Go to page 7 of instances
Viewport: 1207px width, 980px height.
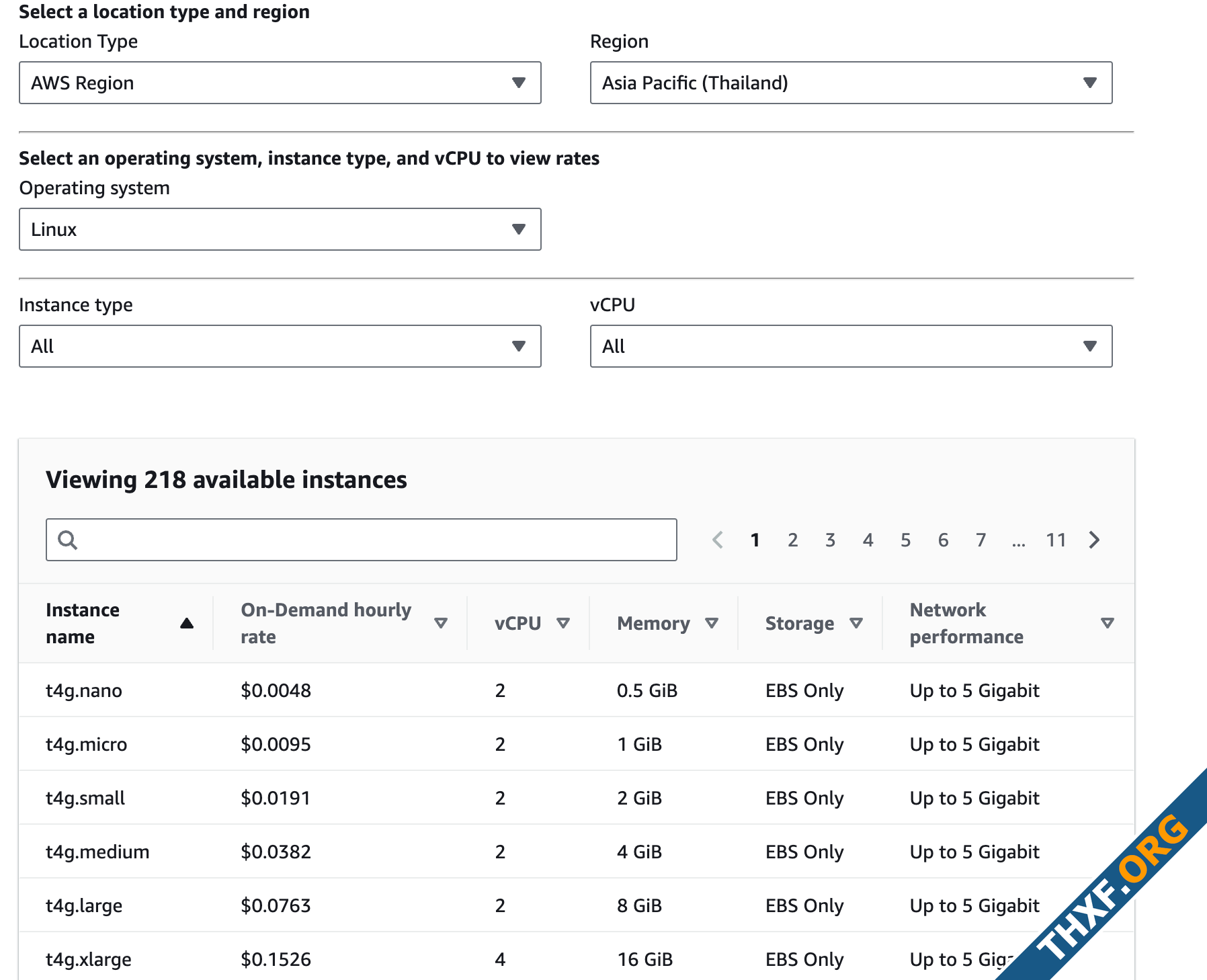coord(981,540)
